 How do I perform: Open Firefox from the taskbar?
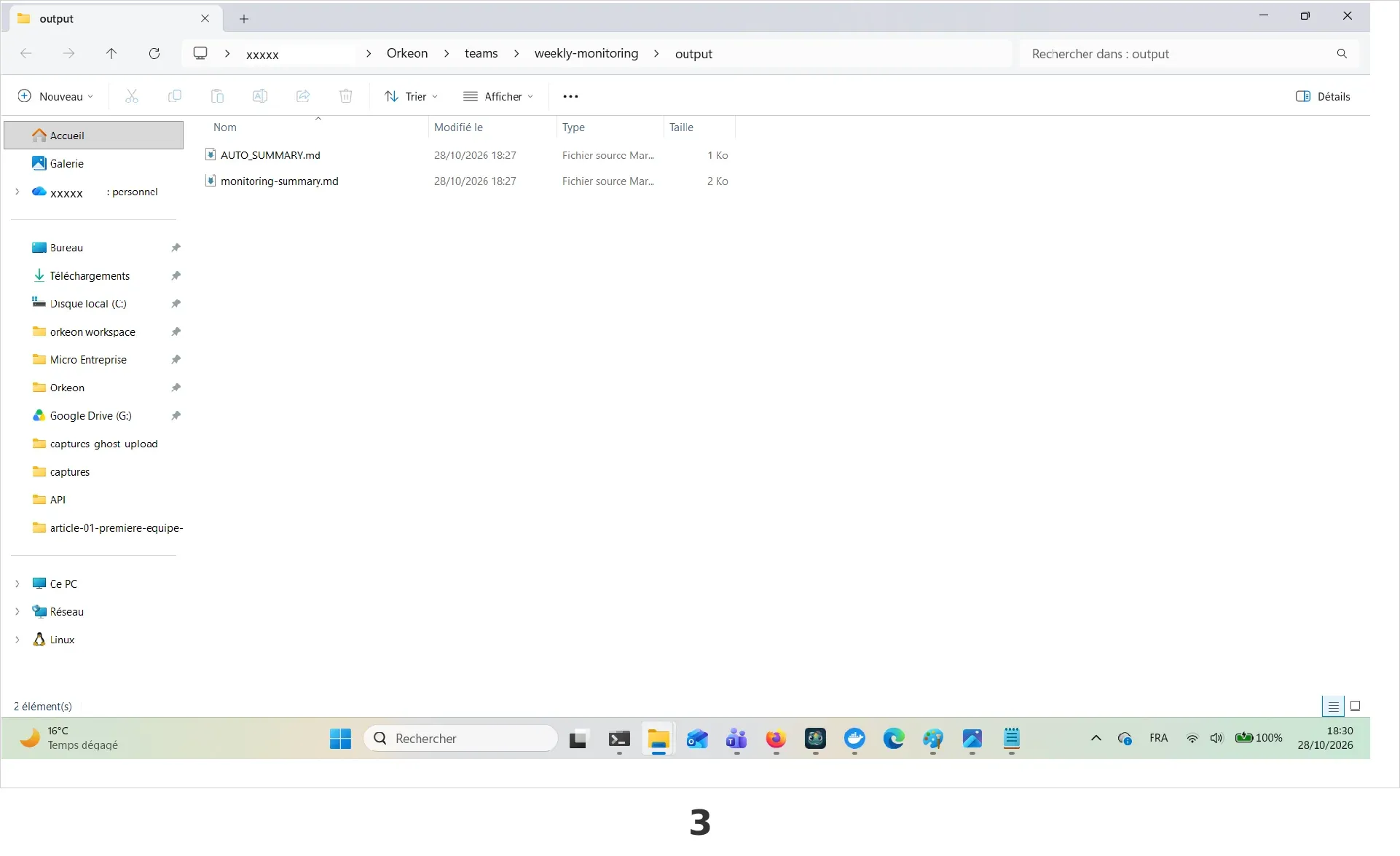coord(776,739)
